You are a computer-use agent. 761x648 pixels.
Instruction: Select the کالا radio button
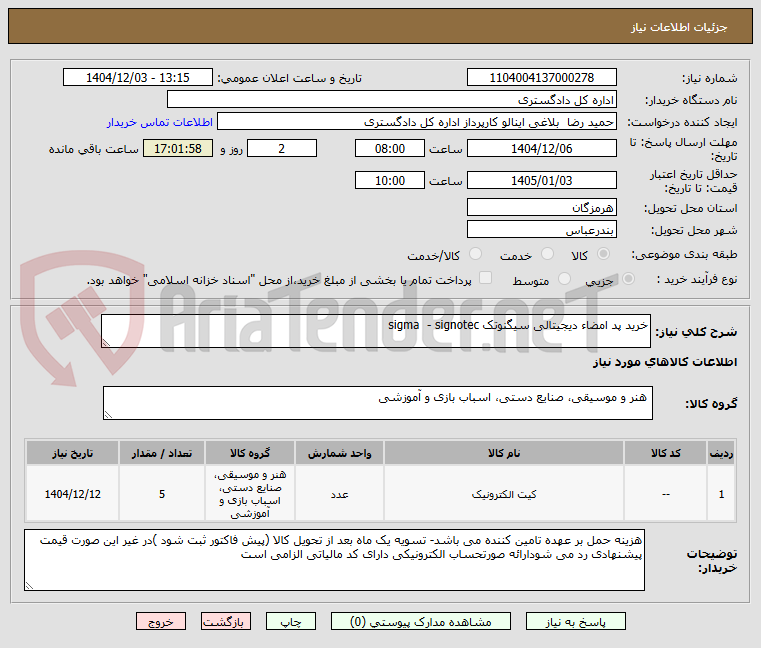[x=604, y=254]
